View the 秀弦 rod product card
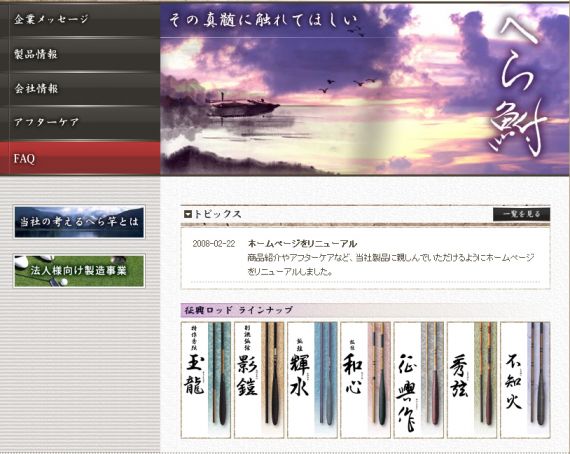 pyautogui.click(x=472, y=380)
